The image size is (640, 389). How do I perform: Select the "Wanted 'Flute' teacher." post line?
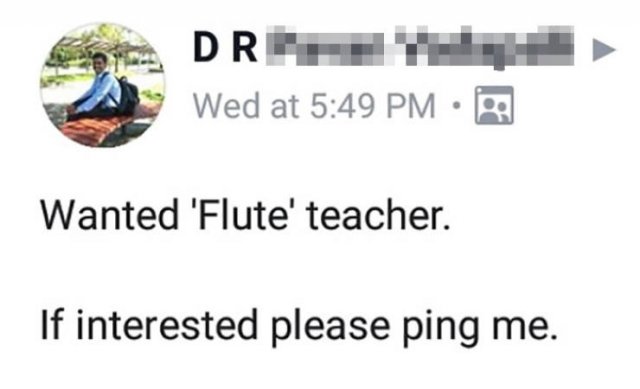246,215
